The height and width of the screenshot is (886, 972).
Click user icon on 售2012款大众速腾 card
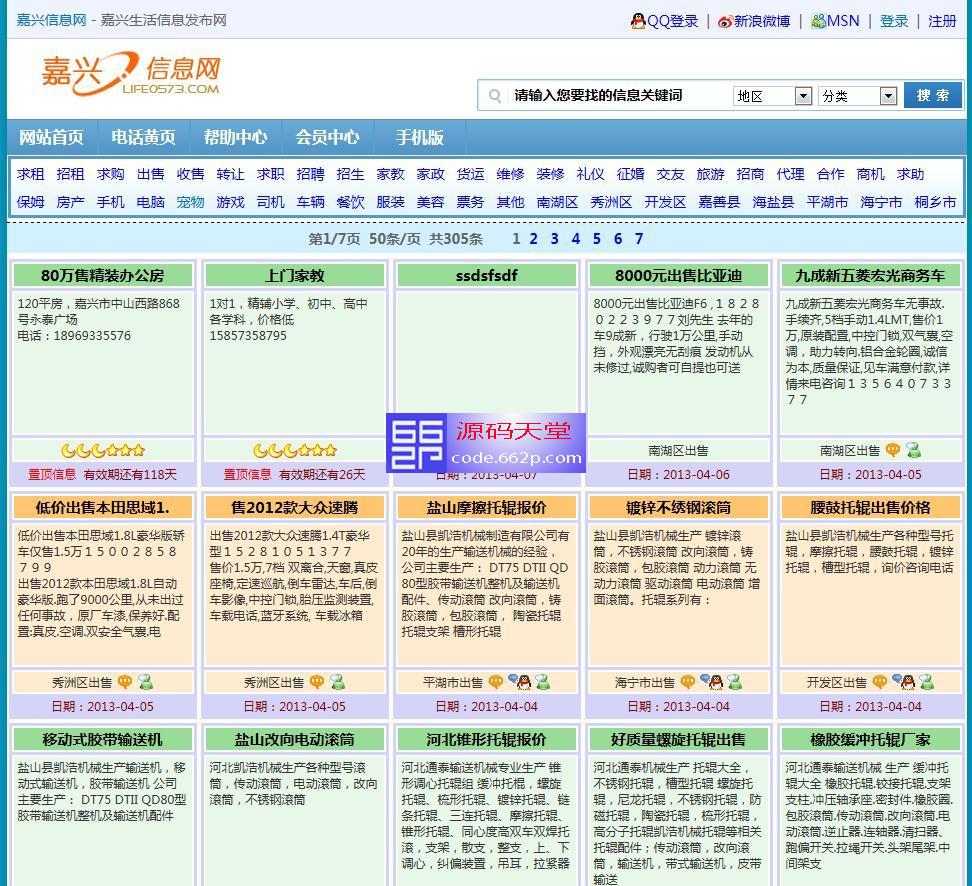pyautogui.click(x=338, y=682)
